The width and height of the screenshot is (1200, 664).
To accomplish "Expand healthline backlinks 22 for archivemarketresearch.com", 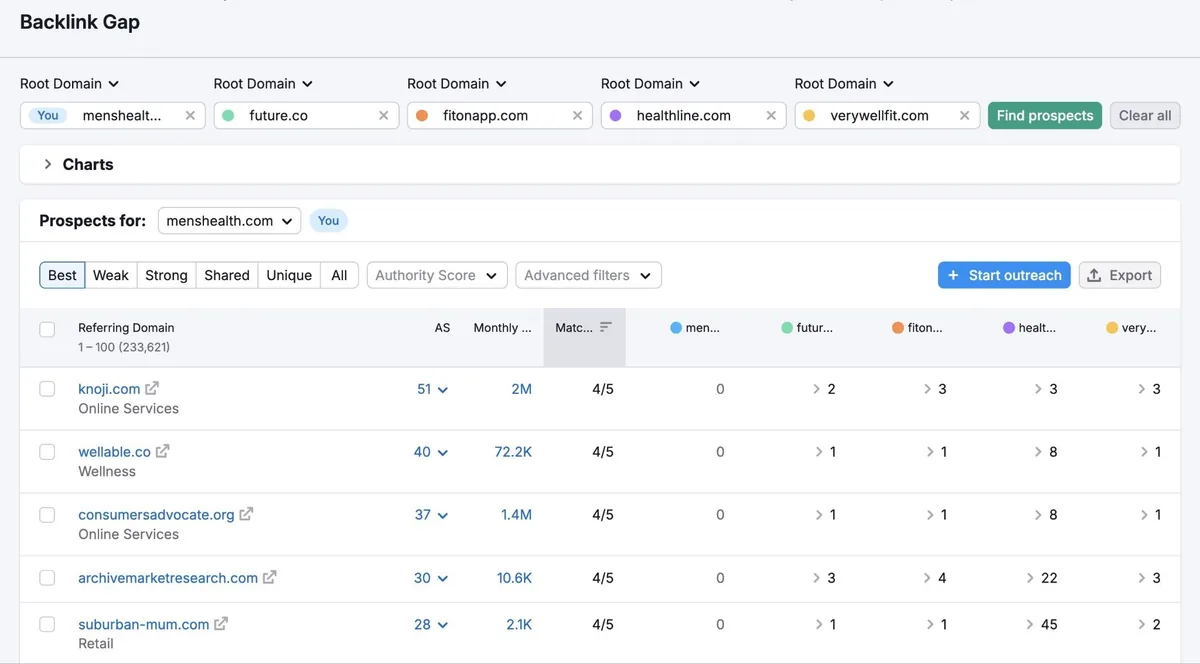I will point(1042,577).
